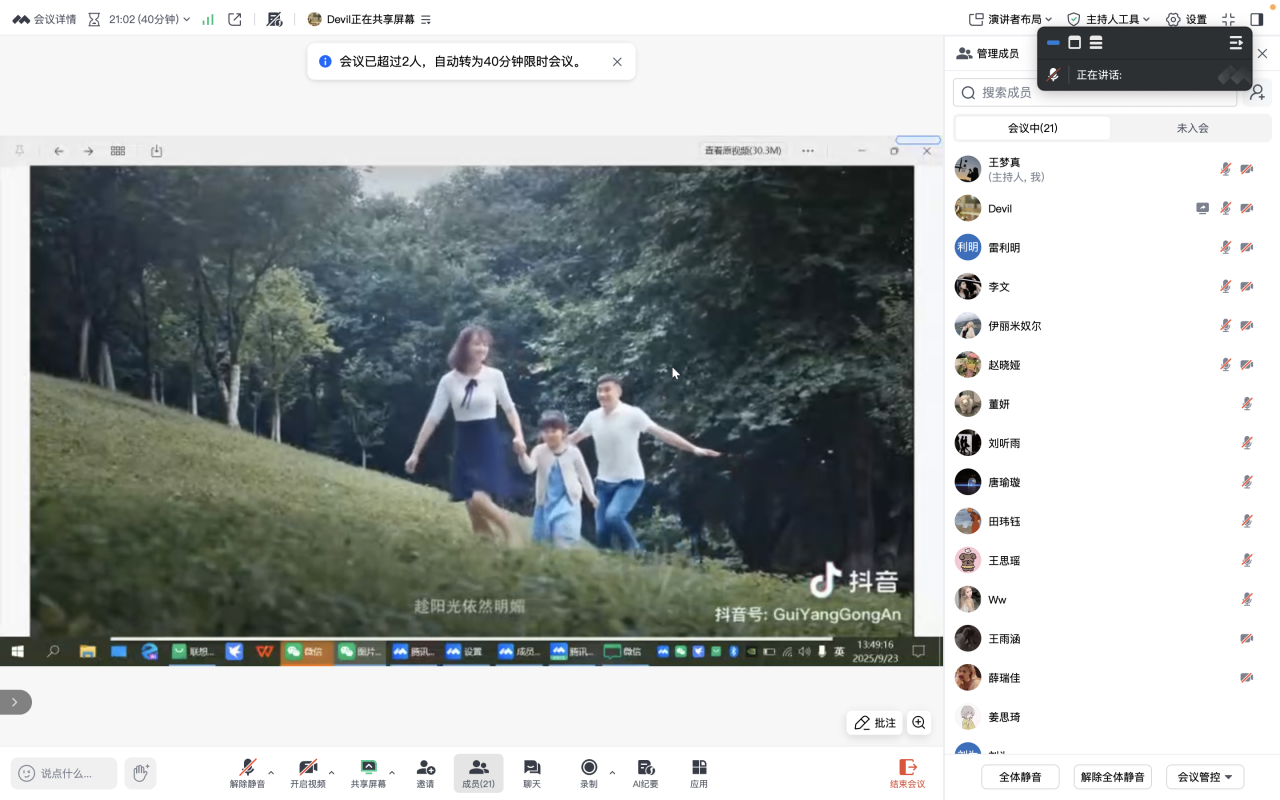
Task: Click the raise hand icon
Action: coord(141,773)
